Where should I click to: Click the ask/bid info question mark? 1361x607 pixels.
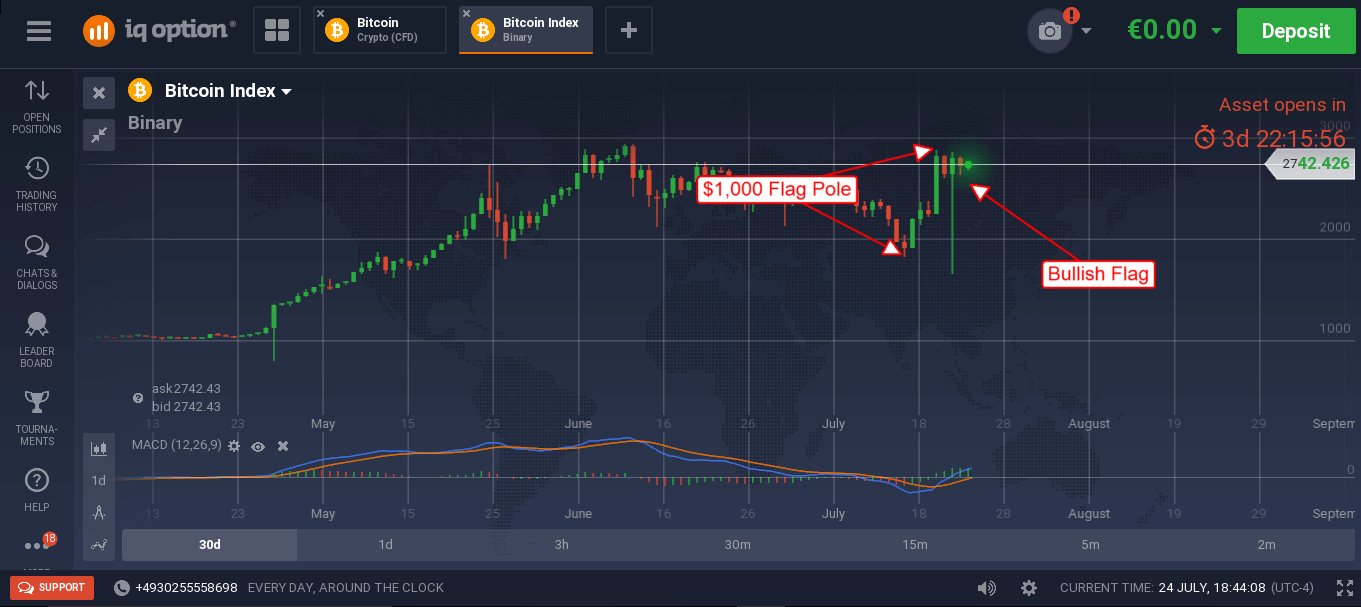pos(138,398)
